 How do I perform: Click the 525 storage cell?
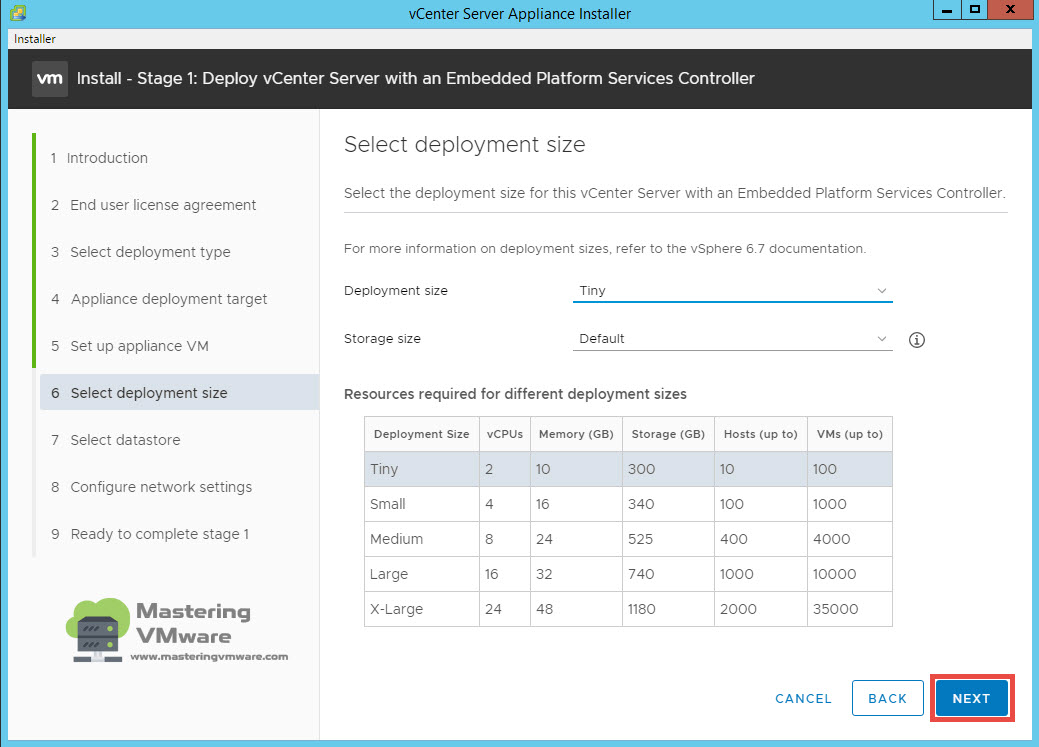coord(668,540)
